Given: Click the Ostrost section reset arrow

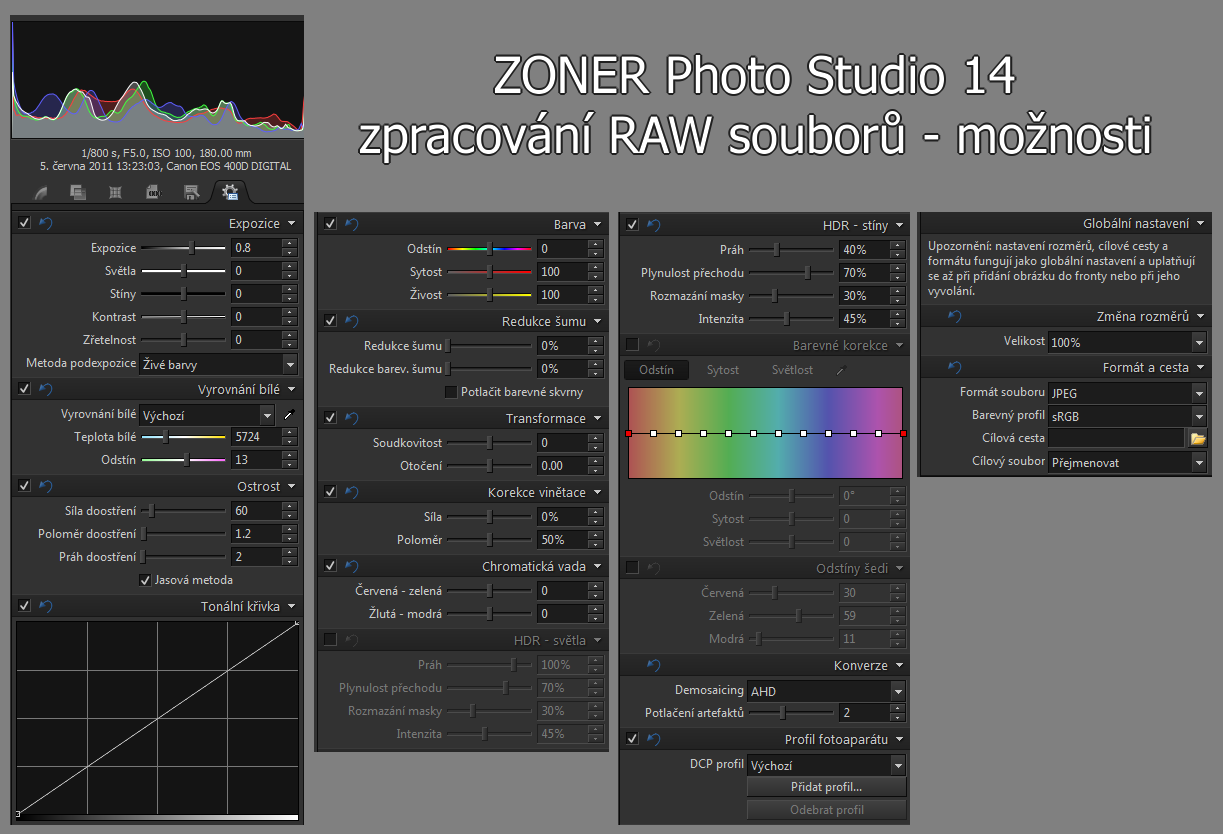Looking at the screenshot, I should click(x=45, y=486).
